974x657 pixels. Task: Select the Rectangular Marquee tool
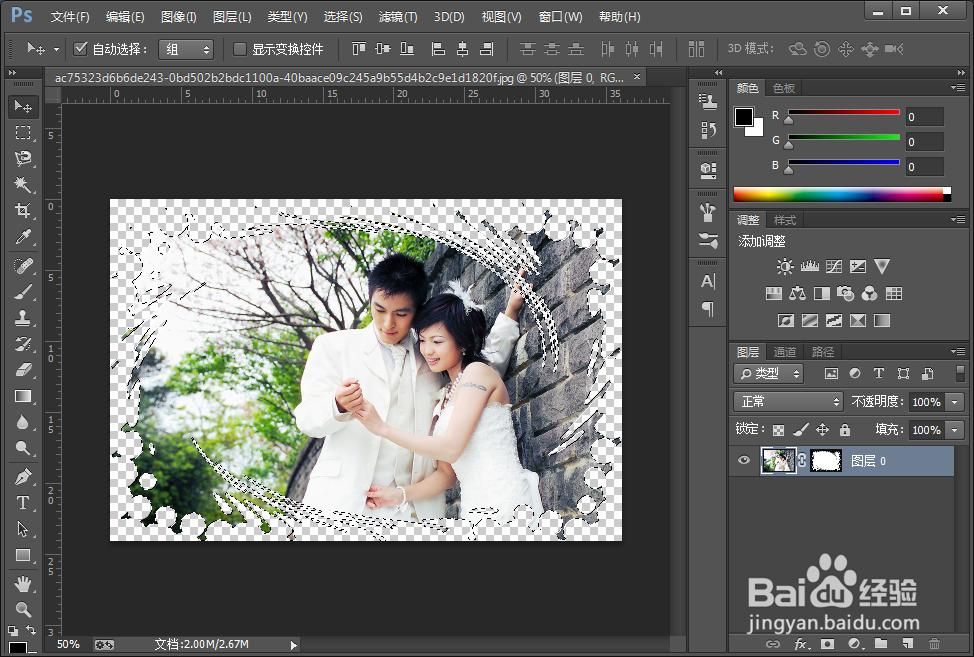(23, 132)
